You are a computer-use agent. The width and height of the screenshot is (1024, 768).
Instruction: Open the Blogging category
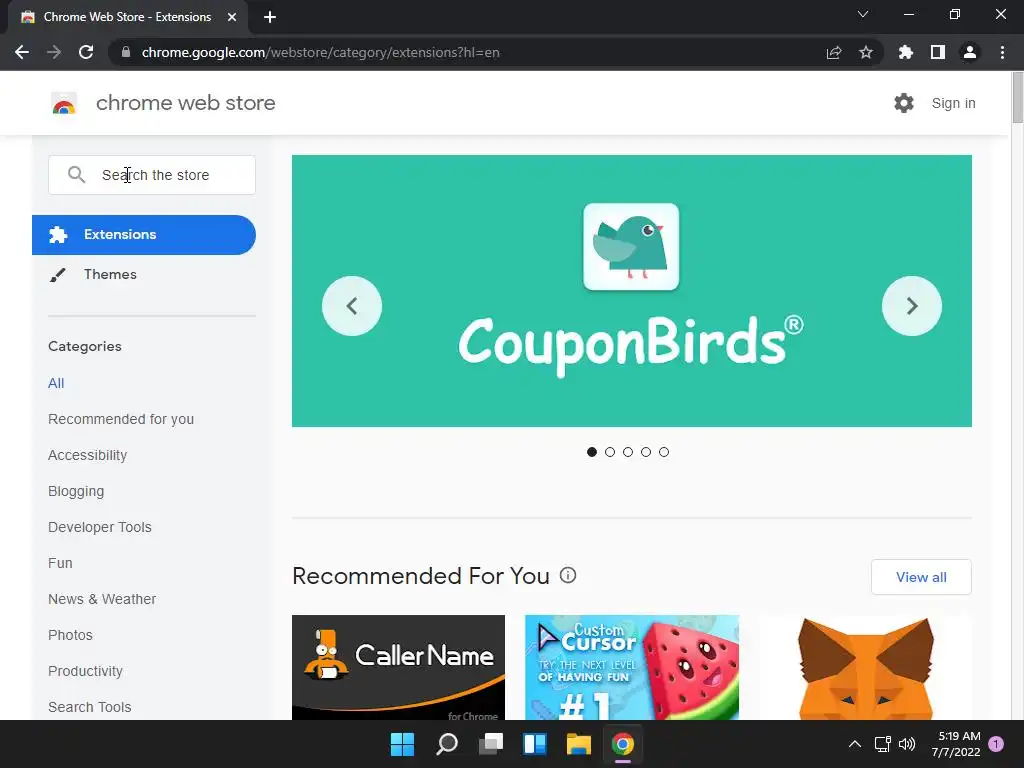tap(76, 491)
